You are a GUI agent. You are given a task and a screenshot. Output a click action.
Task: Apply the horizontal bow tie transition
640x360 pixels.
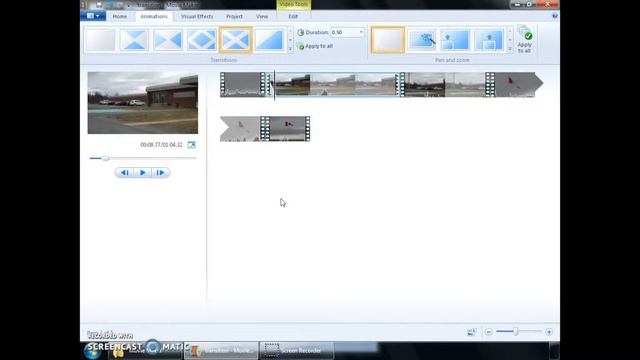pos(168,40)
